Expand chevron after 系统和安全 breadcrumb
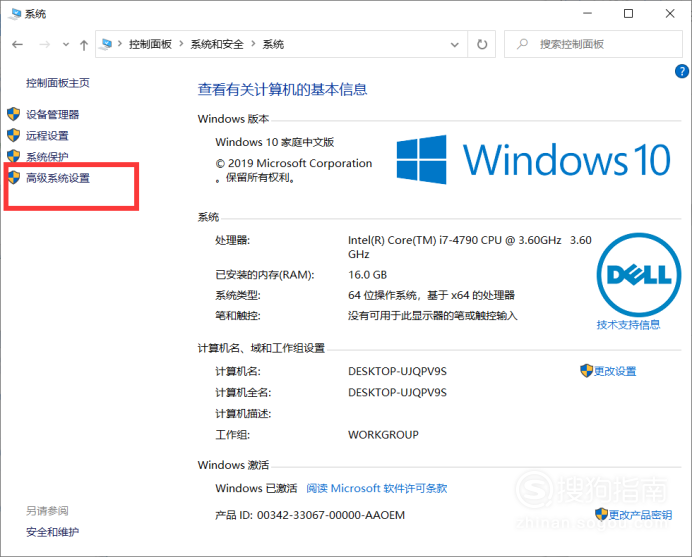This screenshot has width=692, height=557. click(x=253, y=44)
